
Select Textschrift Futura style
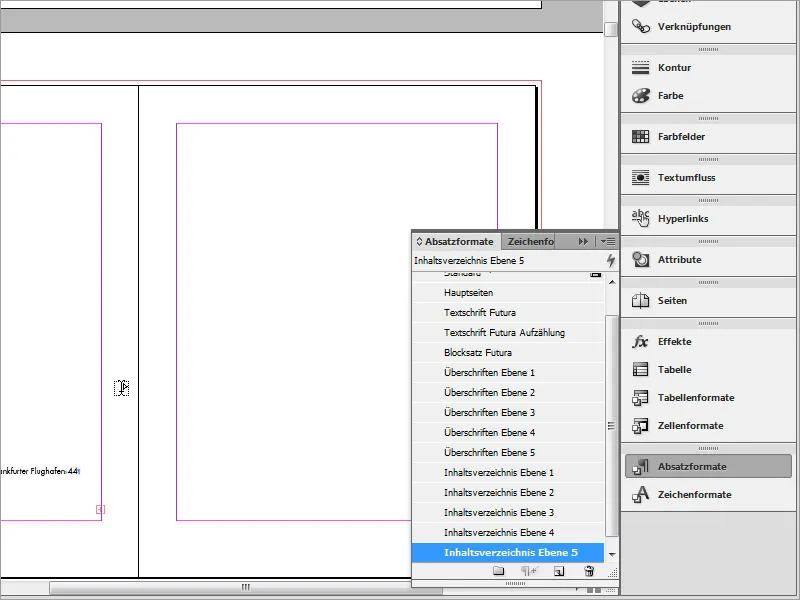(508, 313)
